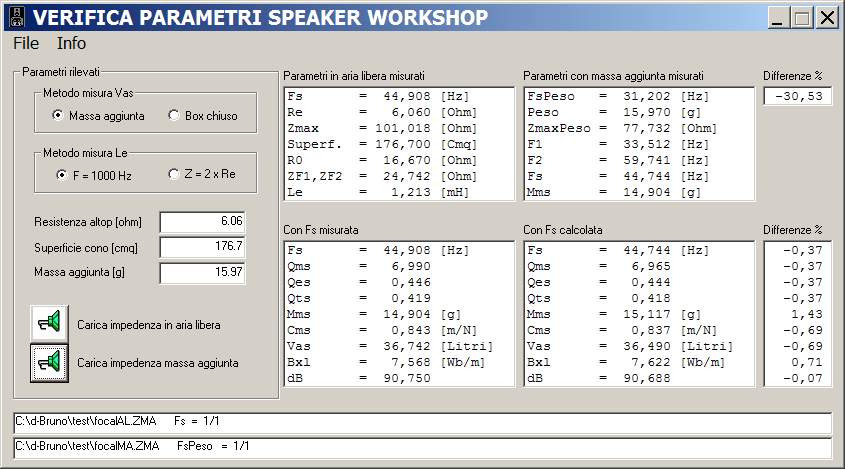Click the FsPeso = 31,202 Hz row
845x469 pixels.
[639, 96]
